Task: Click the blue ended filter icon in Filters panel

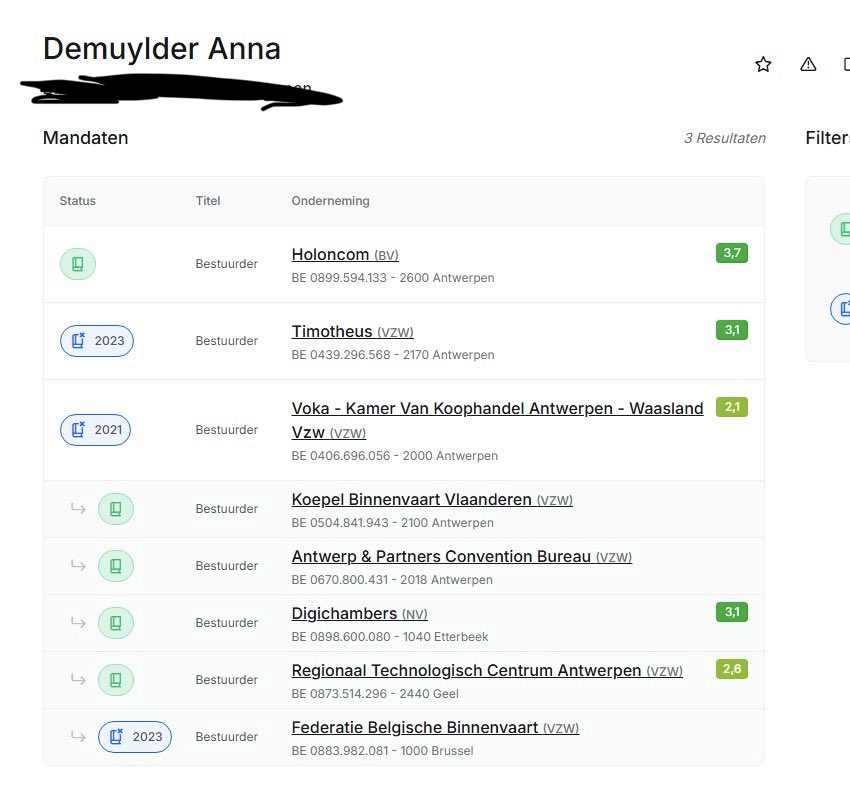Action: tap(842, 309)
